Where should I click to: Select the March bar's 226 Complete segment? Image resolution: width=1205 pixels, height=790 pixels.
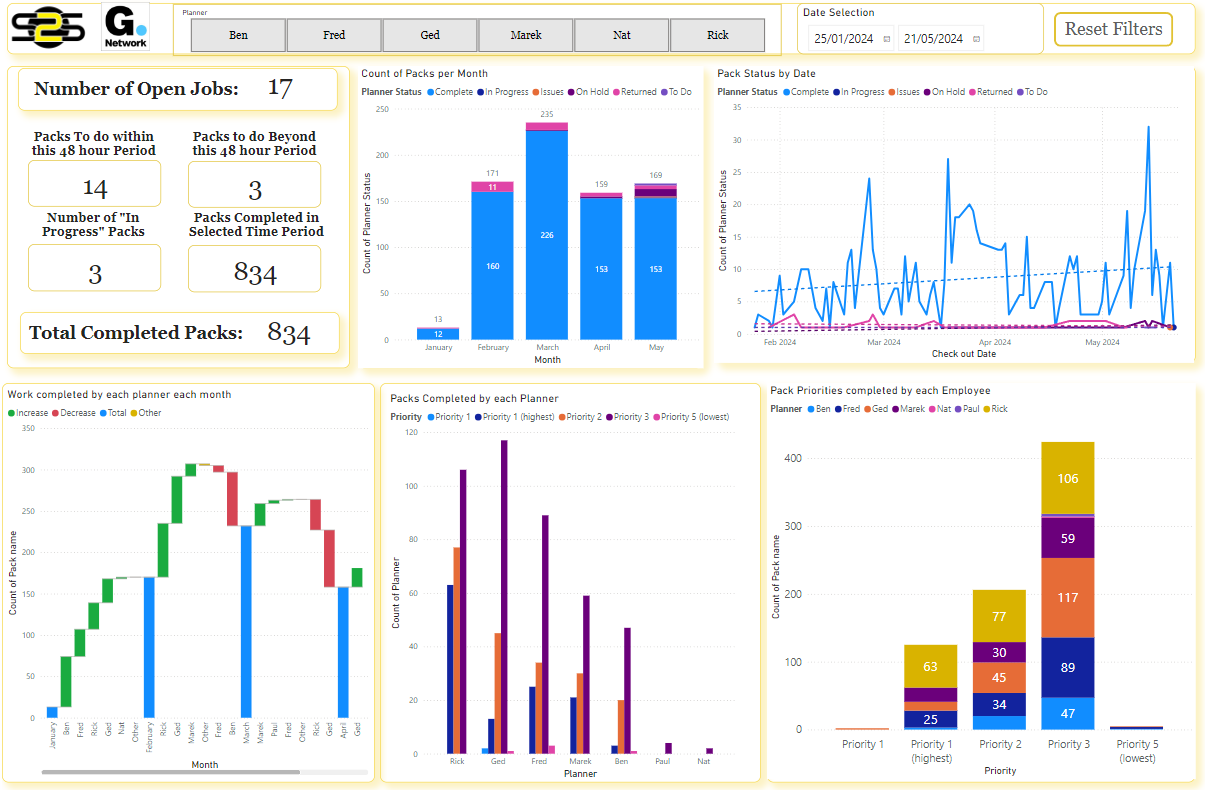coord(547,235)
